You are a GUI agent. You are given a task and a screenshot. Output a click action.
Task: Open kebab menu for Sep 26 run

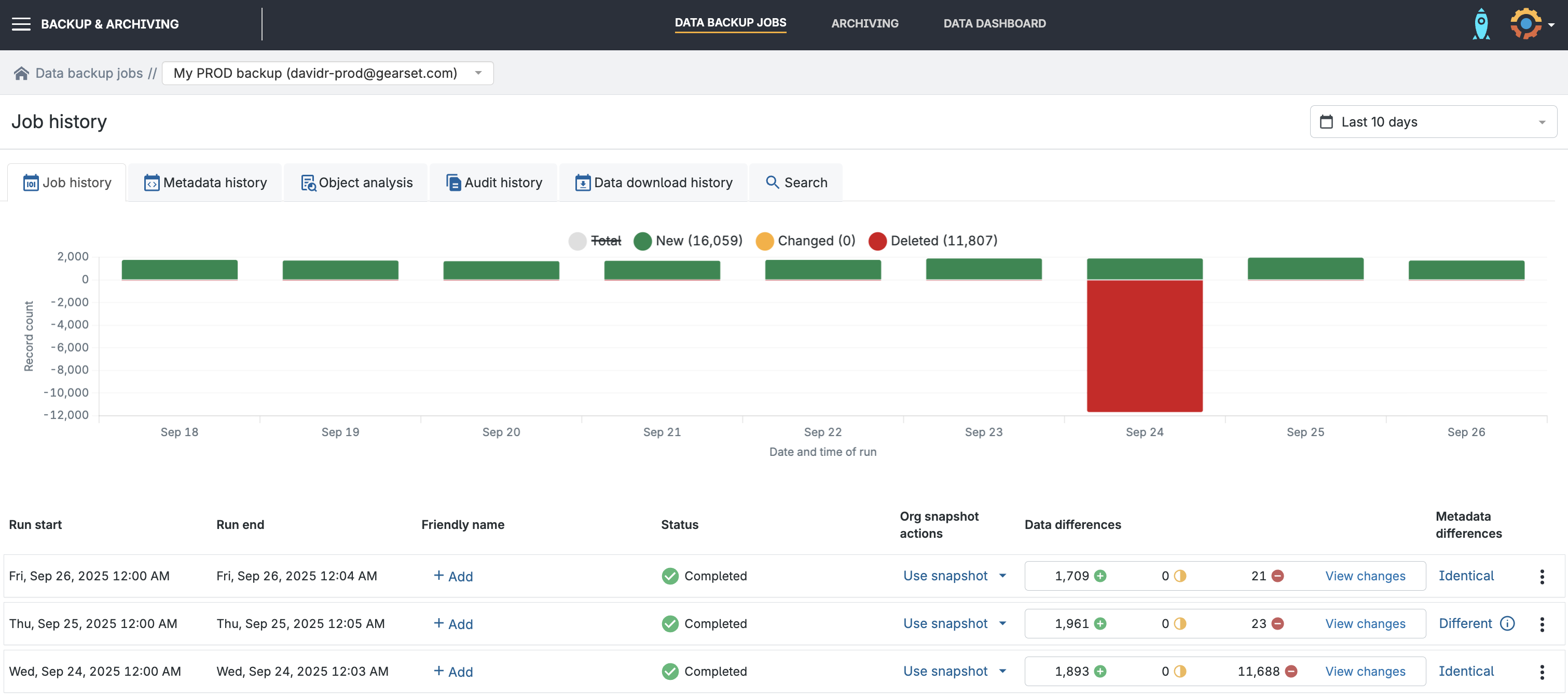pyautogui.click(x=1542, y=576)
